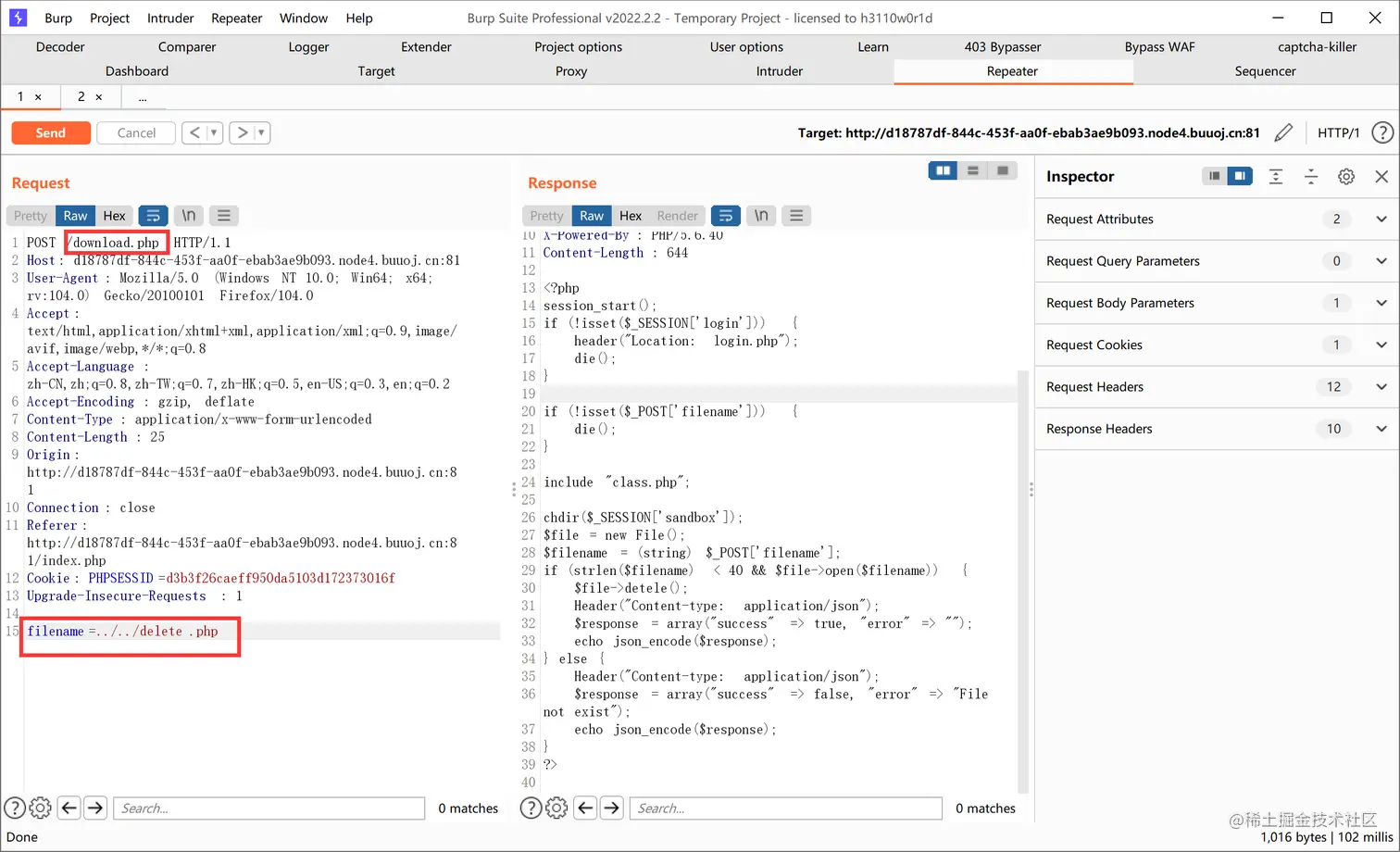Add new Repeater tab with ellipsis
Screen dimensions: 1400x852
coord(143,96)
